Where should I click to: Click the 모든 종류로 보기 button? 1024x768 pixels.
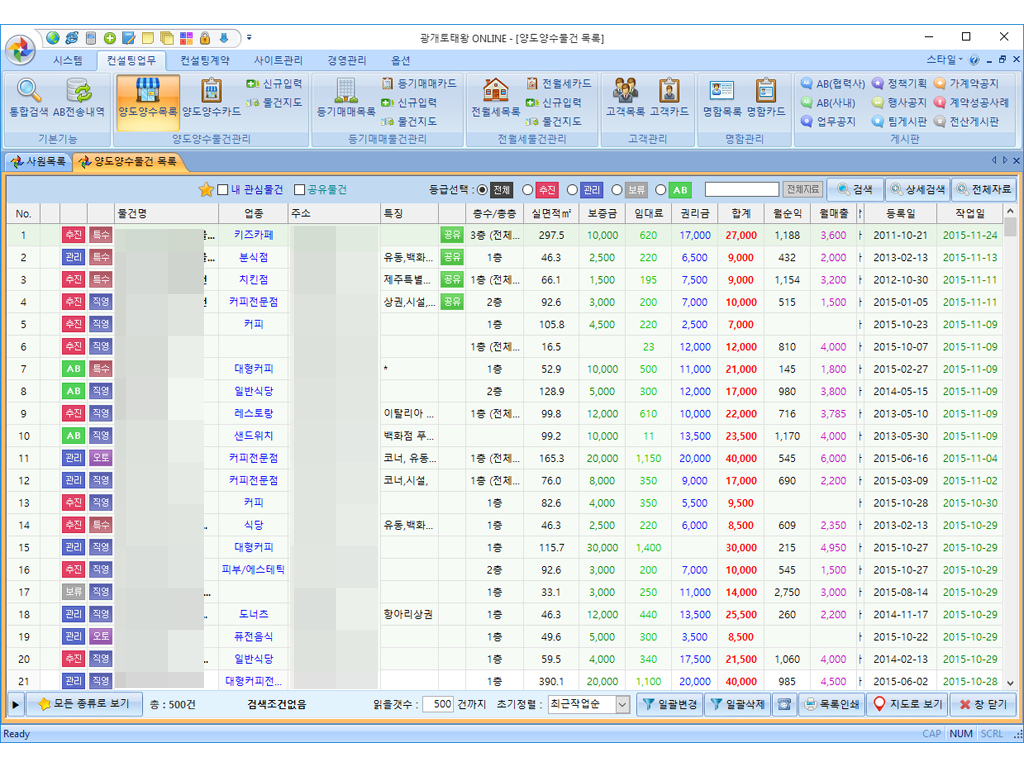tap(84, 704)
